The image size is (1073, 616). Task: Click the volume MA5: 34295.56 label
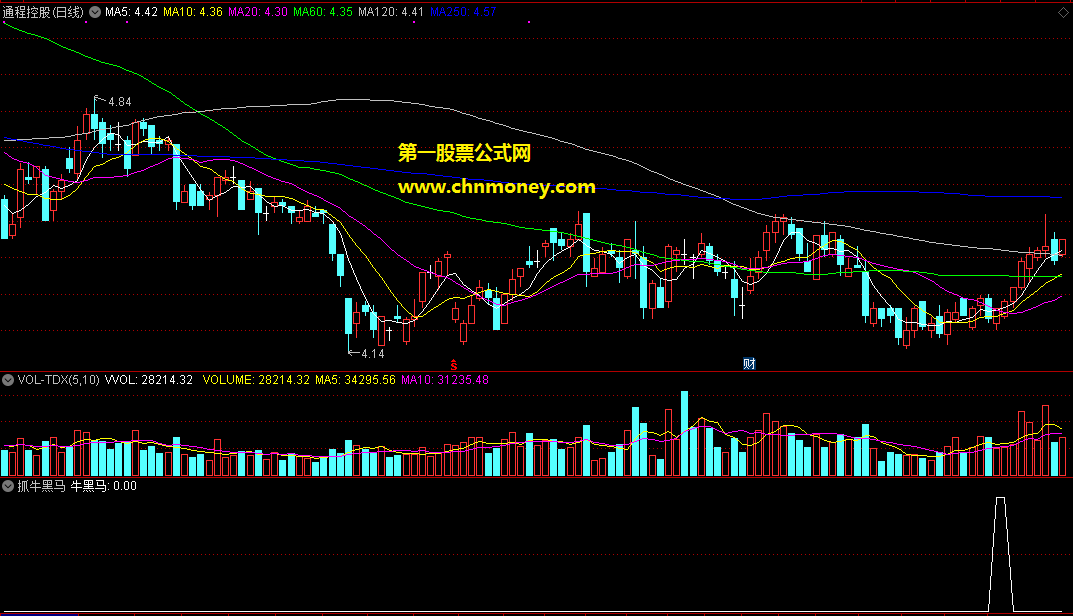355,380
